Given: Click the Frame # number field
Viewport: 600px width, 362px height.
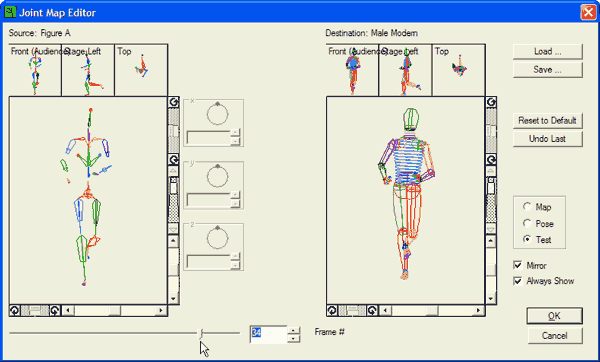Looking at the screenshot, I should (x=268, y=334).
